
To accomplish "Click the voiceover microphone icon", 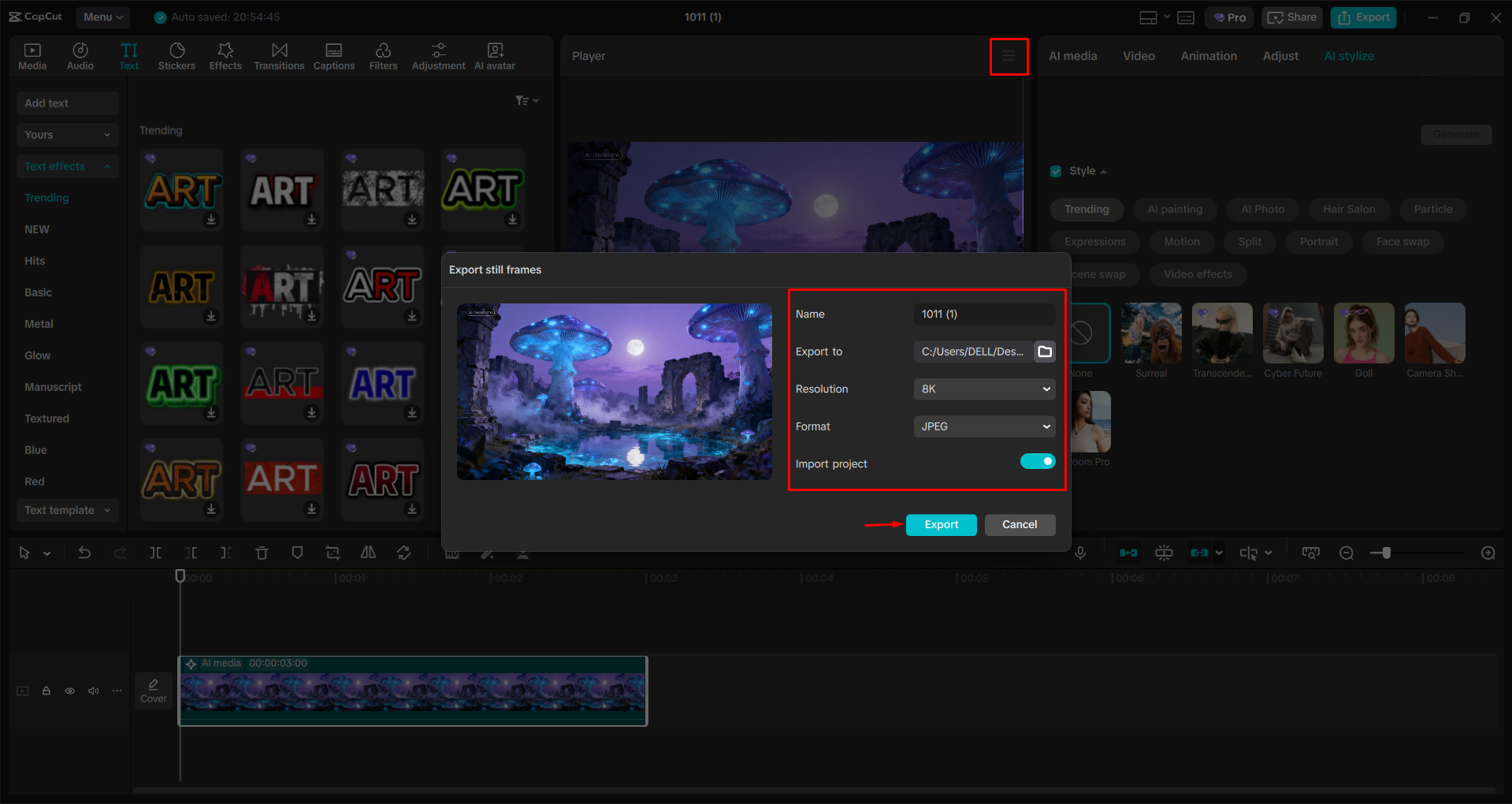I will point(1080,553).
